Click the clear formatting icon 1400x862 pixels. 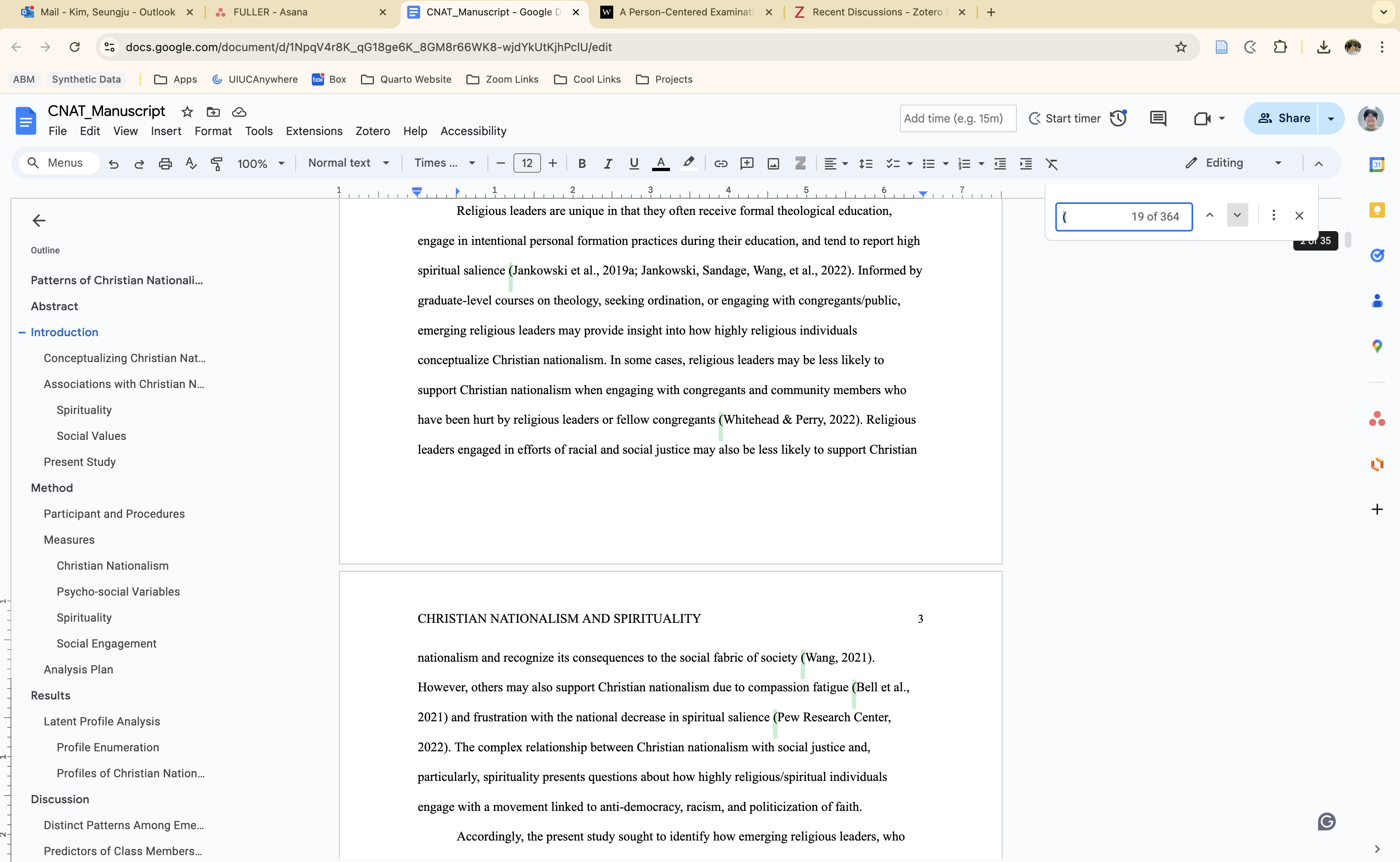click(1051, 164)
